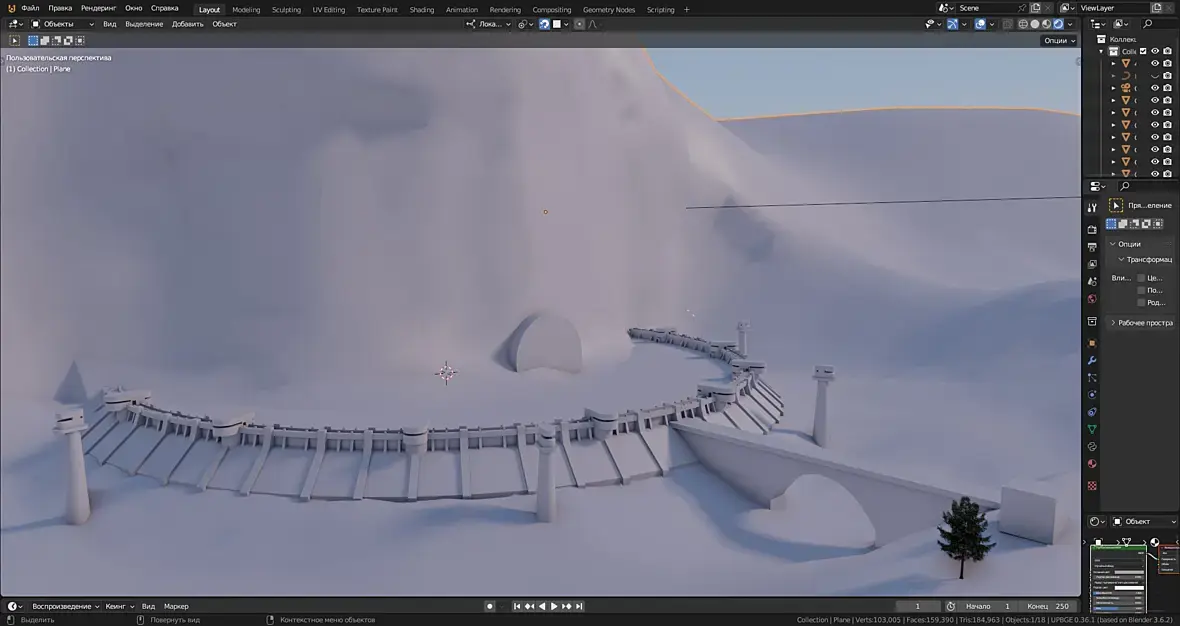Open the proportional editing falloff curve
The image size is (1180, 626).
coord(593,24)
